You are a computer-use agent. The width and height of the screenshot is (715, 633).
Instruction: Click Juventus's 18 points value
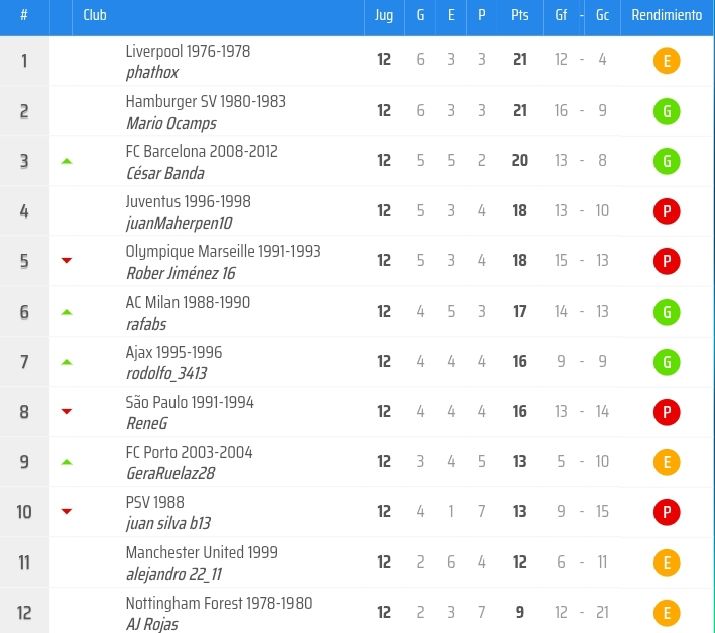(519, 211)
